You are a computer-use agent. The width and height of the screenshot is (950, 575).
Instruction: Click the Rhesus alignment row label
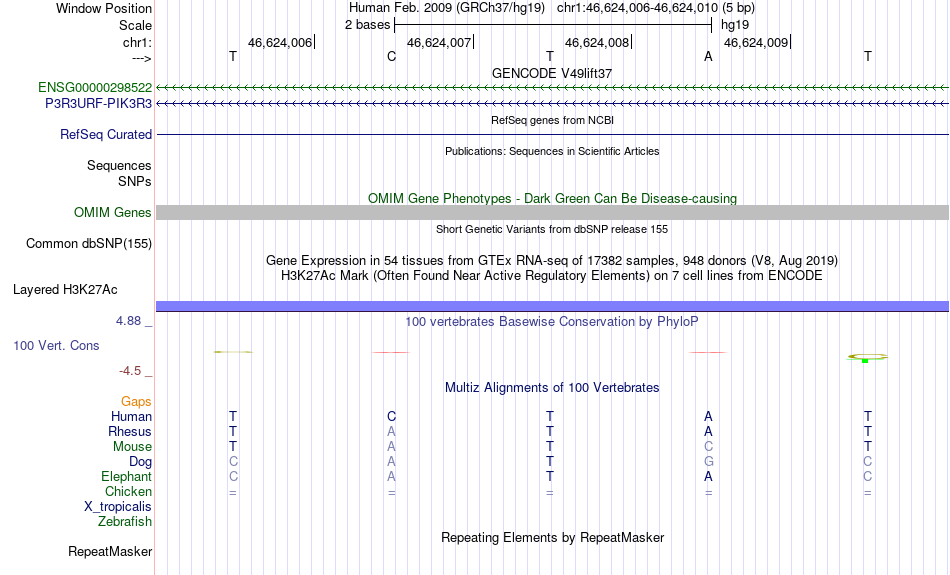130,431
